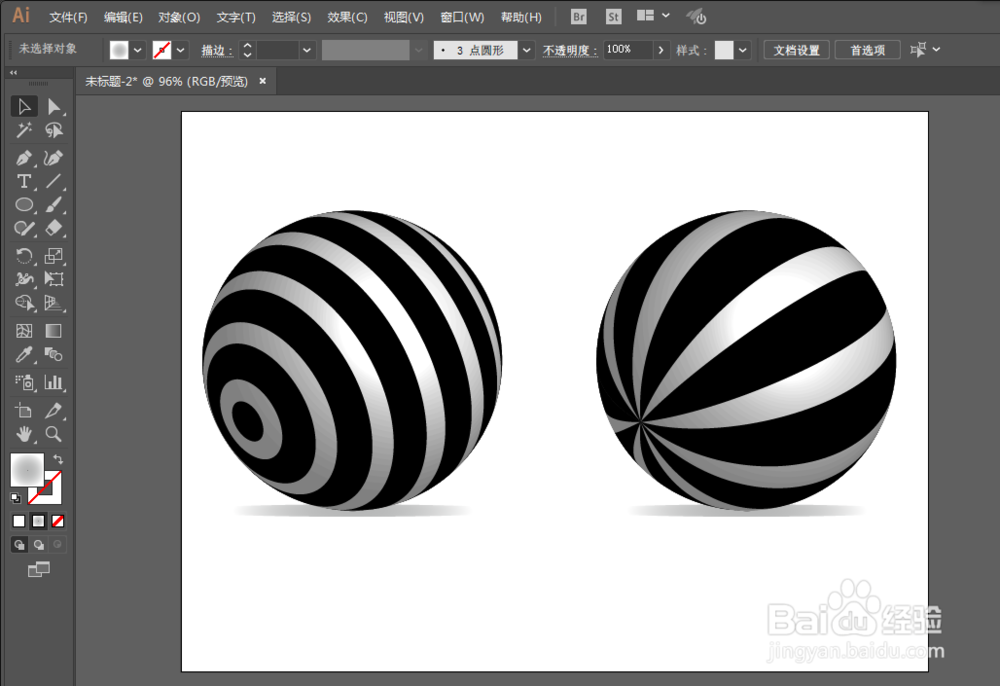Enable Draw Normal mode
Screen dimensions: 1000x686
[x=19, y=544]
